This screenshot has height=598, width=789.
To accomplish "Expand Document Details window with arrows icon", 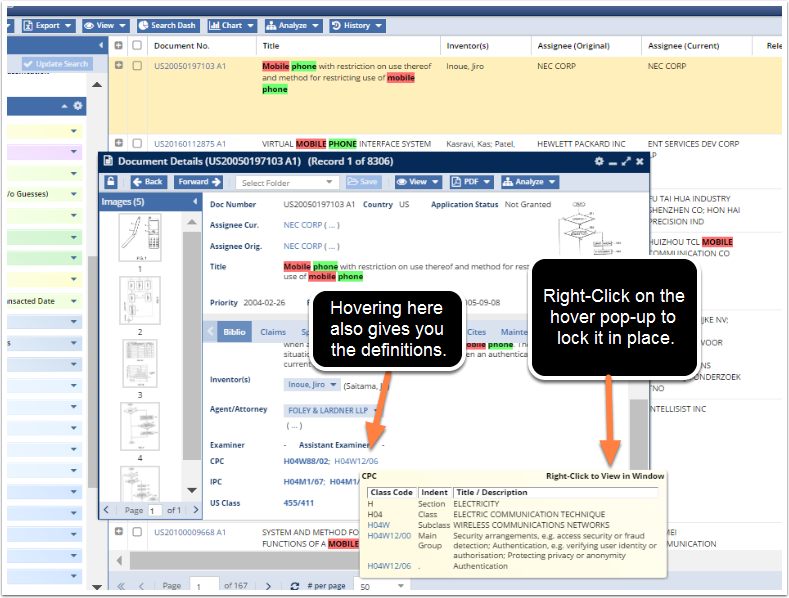I will 626,162.
